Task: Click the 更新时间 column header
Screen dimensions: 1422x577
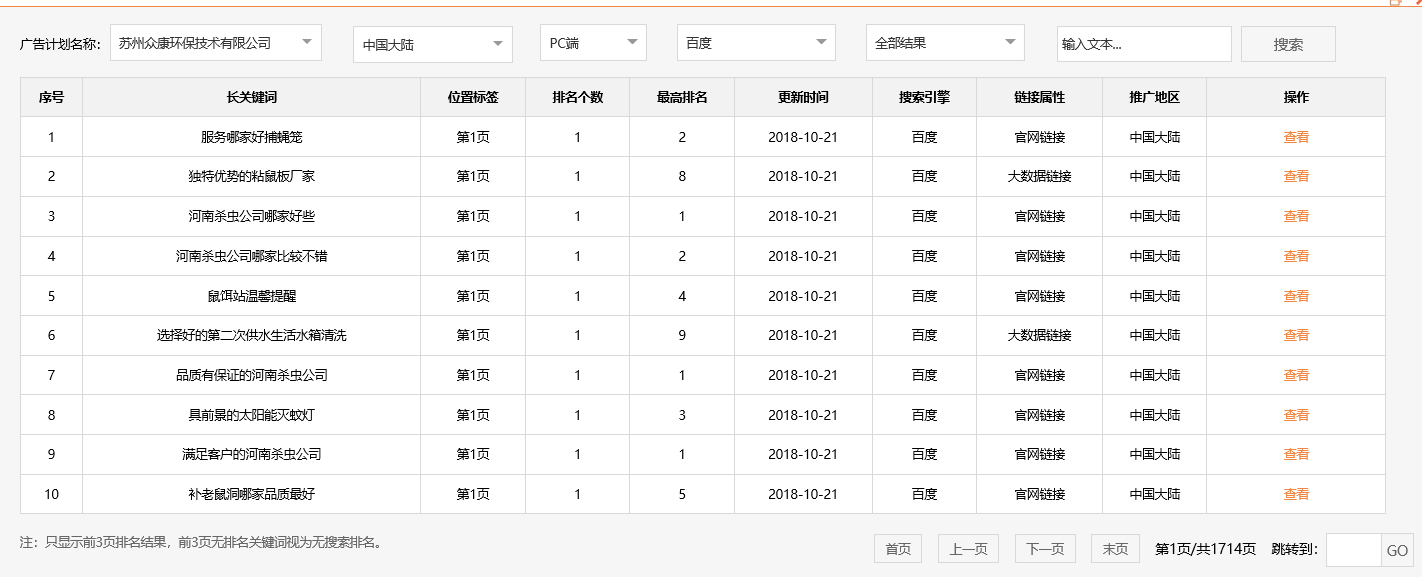Action: pyautogui.click(x=803, y=97)
